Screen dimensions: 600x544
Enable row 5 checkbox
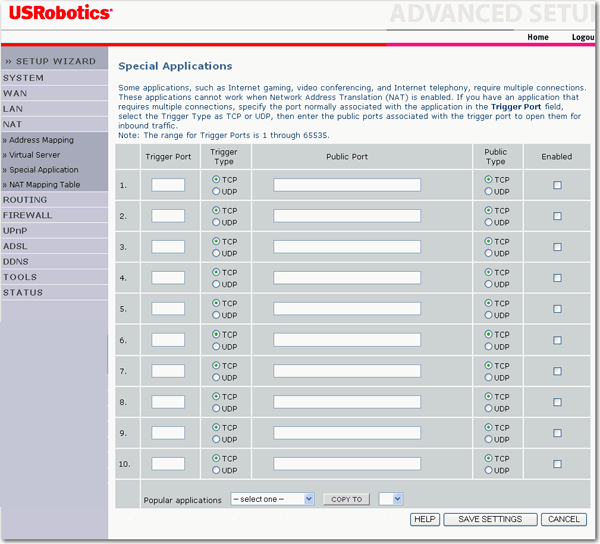pos(557,309)
